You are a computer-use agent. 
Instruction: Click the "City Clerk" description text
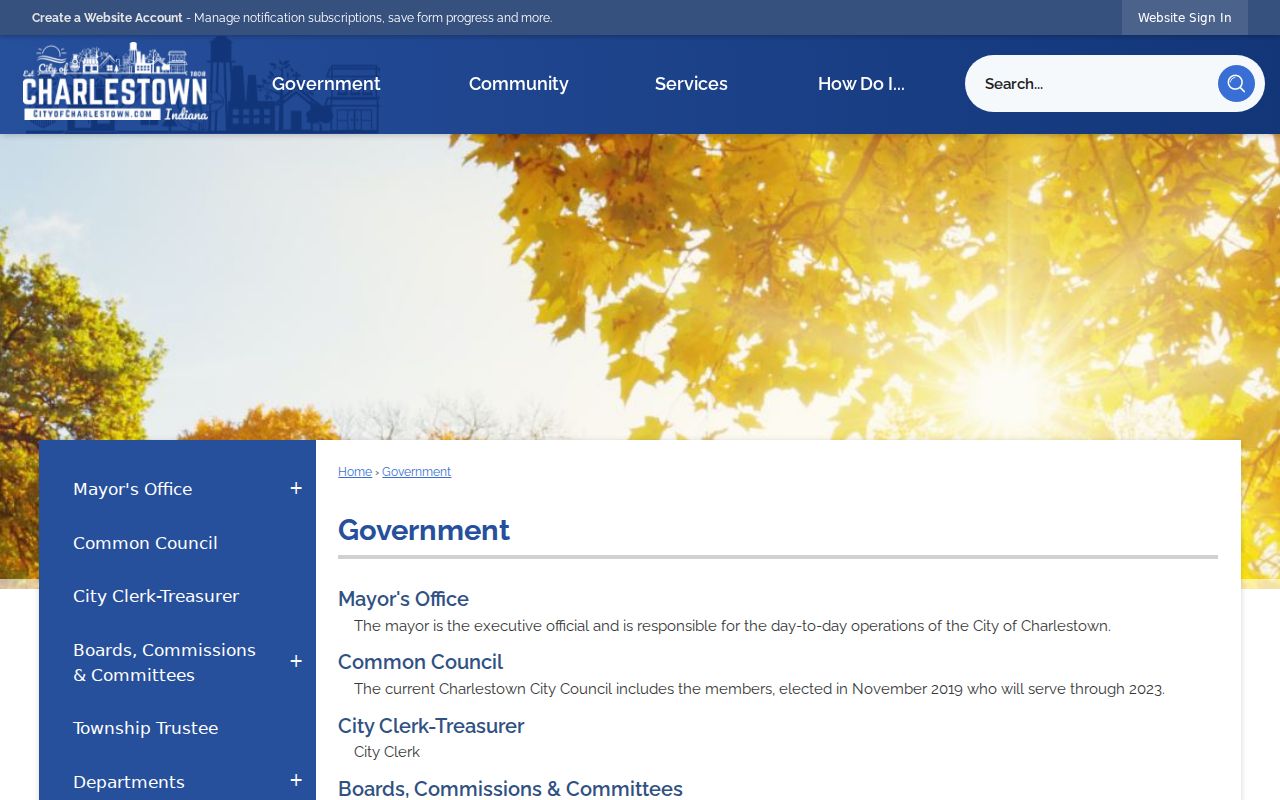click(387, 752)
